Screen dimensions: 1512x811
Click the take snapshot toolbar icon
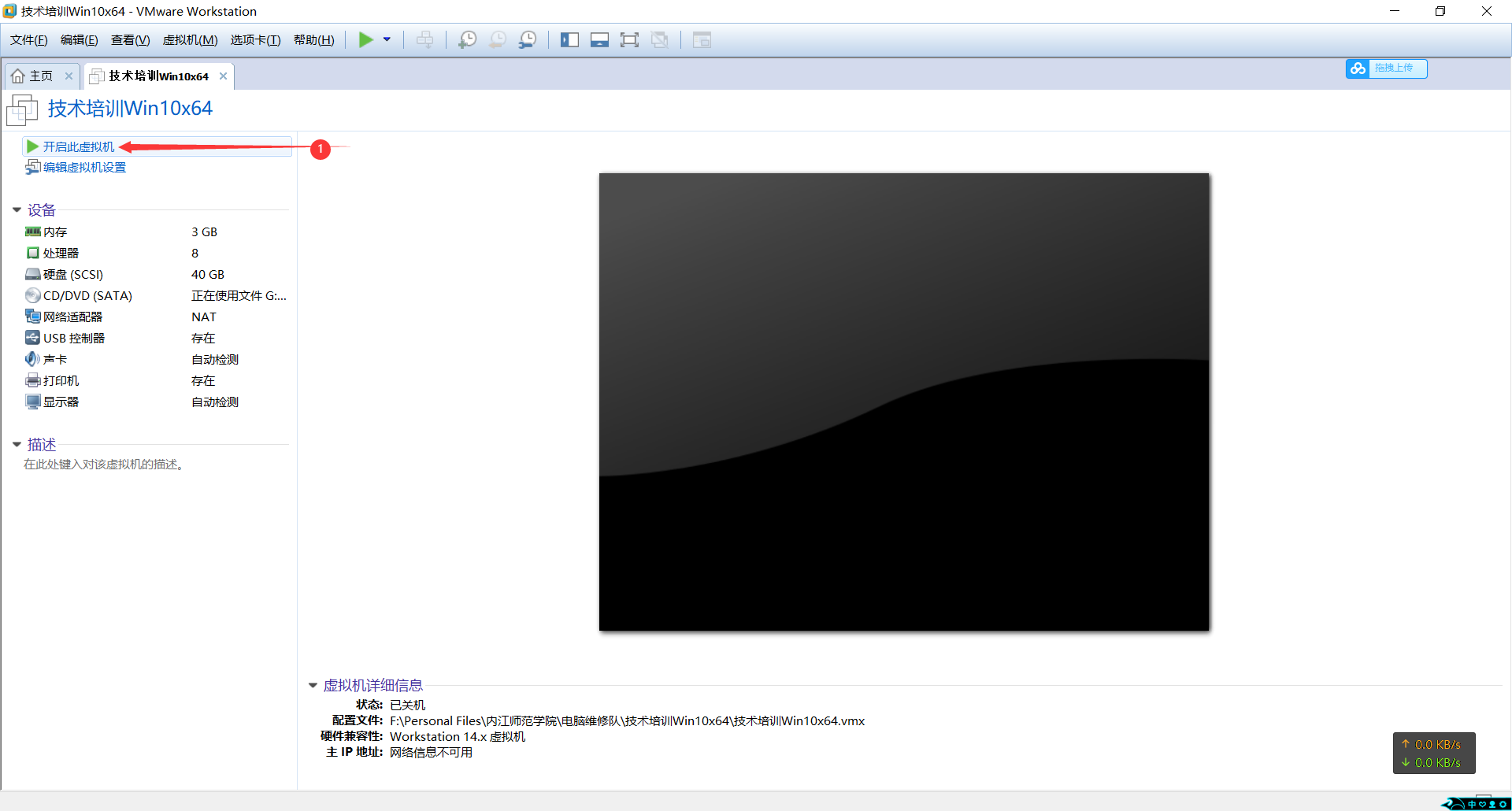click(467, 40)
